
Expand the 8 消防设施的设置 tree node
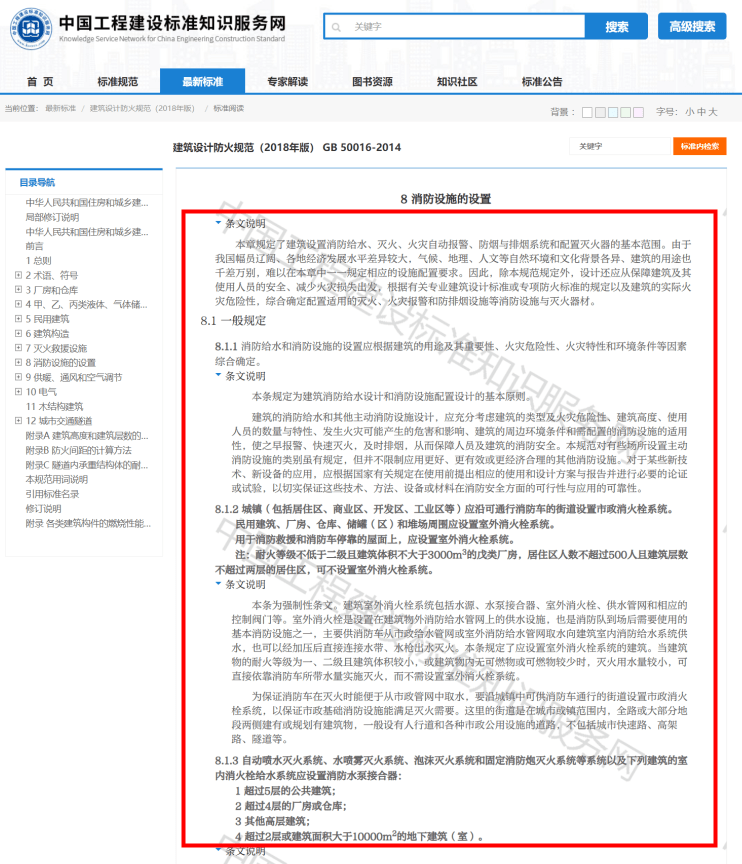pyautogui.click(x=18, y=363)
